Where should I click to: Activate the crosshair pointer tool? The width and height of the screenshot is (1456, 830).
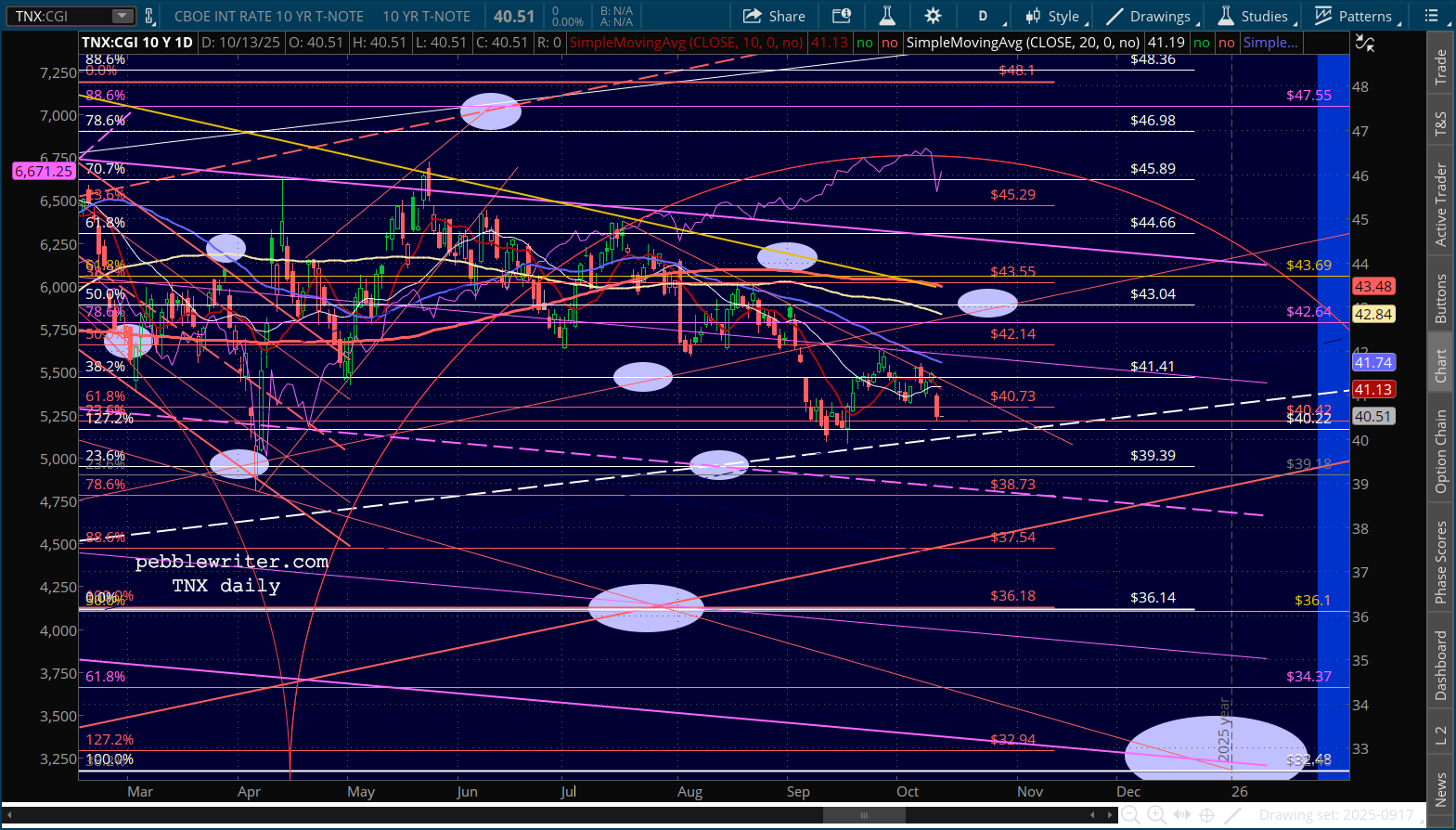coord(1206,815)
